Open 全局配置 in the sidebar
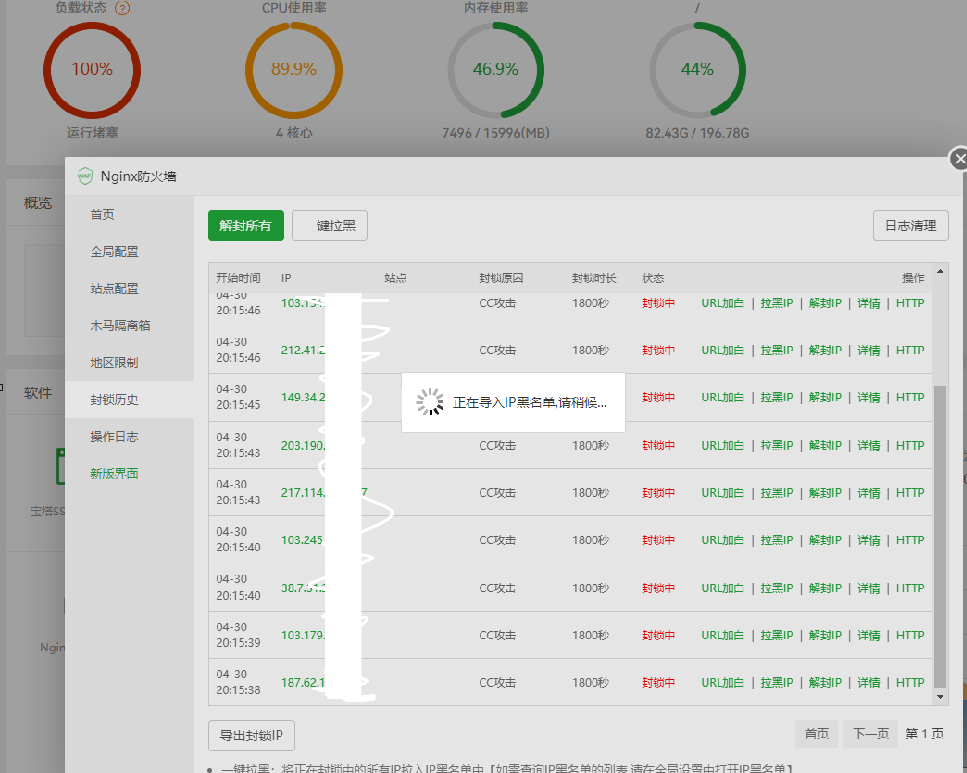Screen dimensions: 967x773 click(115, 252)
